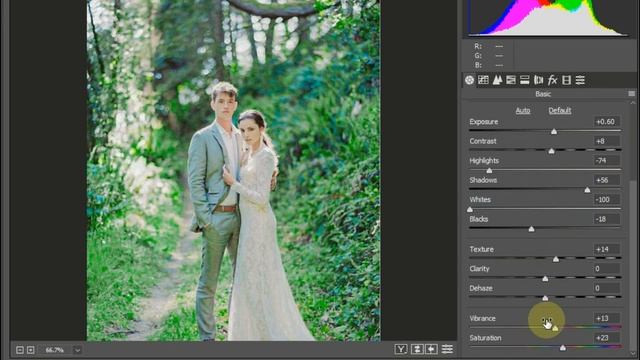The height and width of the screenshot is (360, 640).
Task: Click the Blacks value field -18
Action: click(x=607, y=219)
